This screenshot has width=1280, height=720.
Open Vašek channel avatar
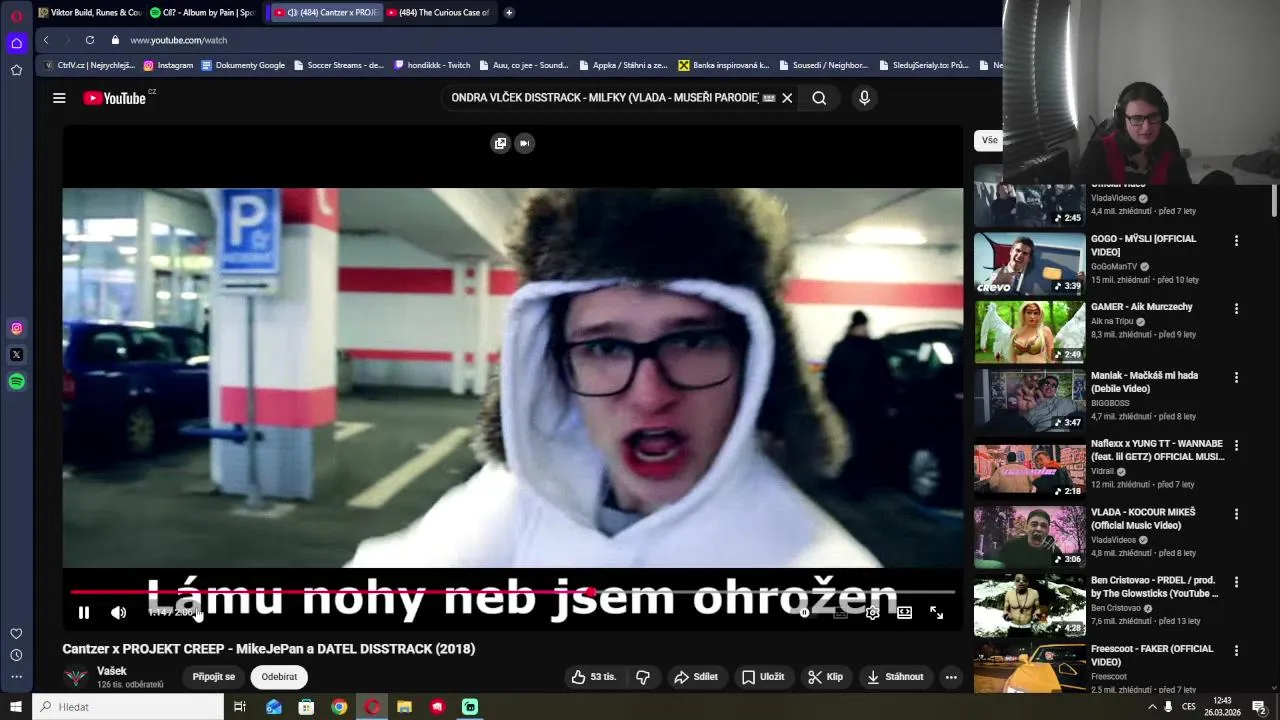tap(75, 677)
